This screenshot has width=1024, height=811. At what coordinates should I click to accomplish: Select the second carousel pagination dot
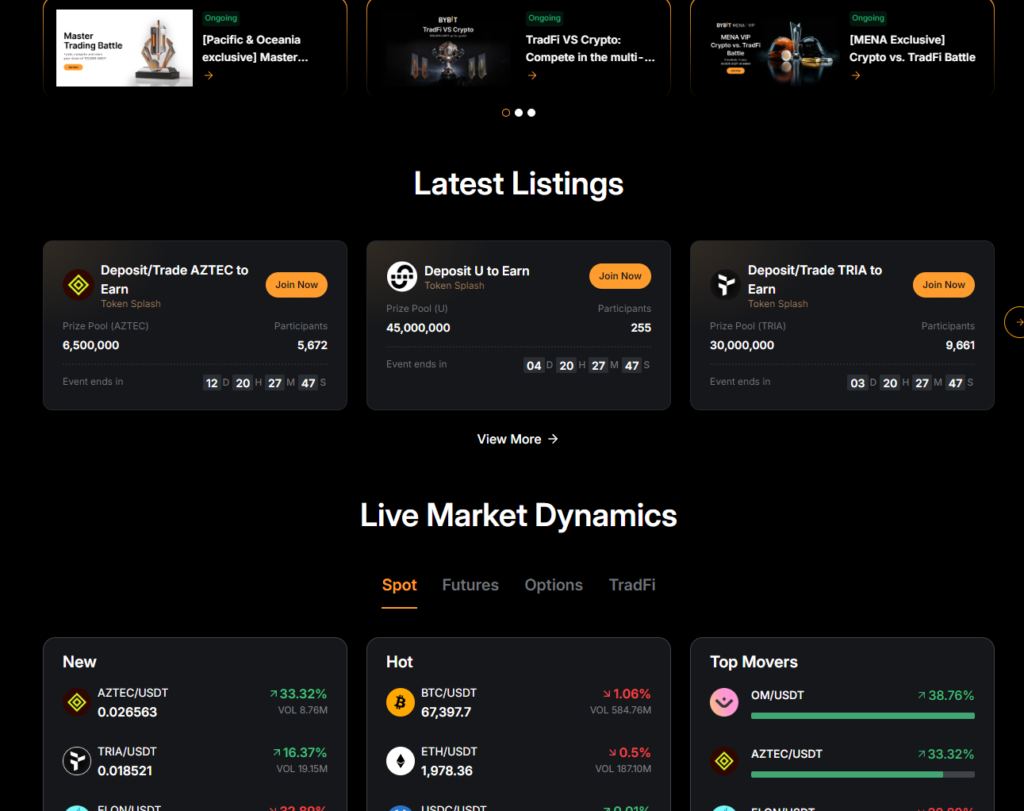519,113
